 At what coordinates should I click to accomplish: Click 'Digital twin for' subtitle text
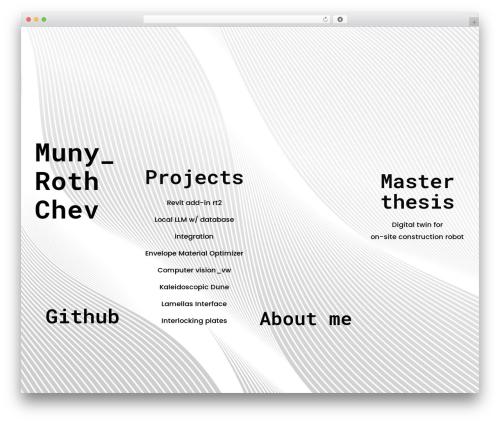tap(417, 225)
